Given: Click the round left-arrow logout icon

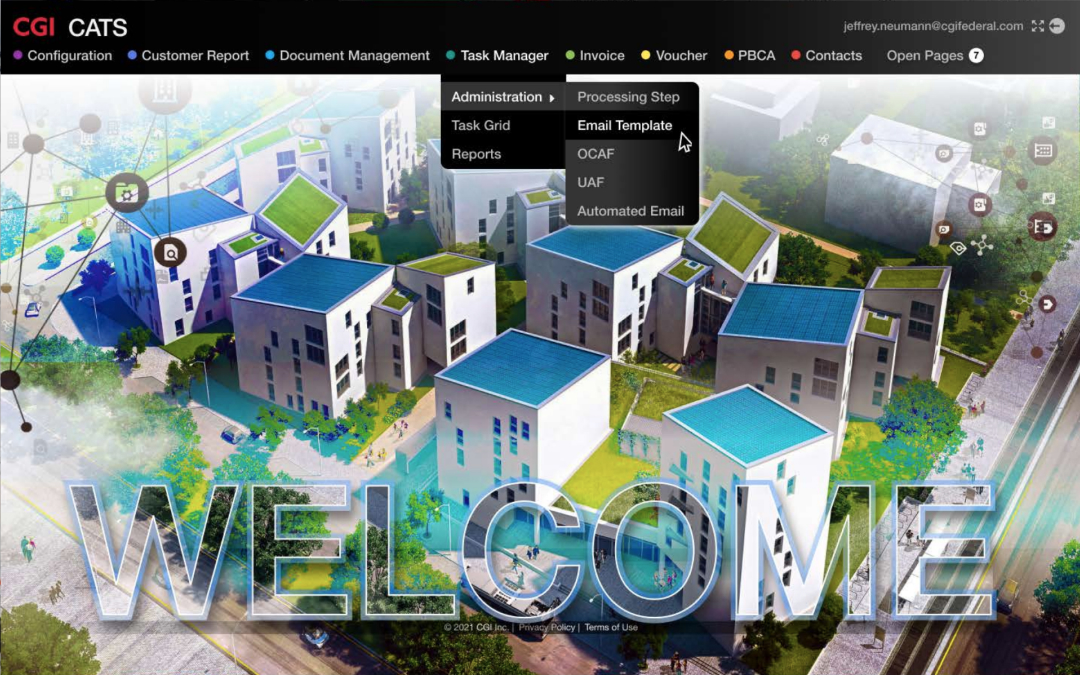Looking at the screenshot, I should pyautogui.click(x=1057, y=26).
